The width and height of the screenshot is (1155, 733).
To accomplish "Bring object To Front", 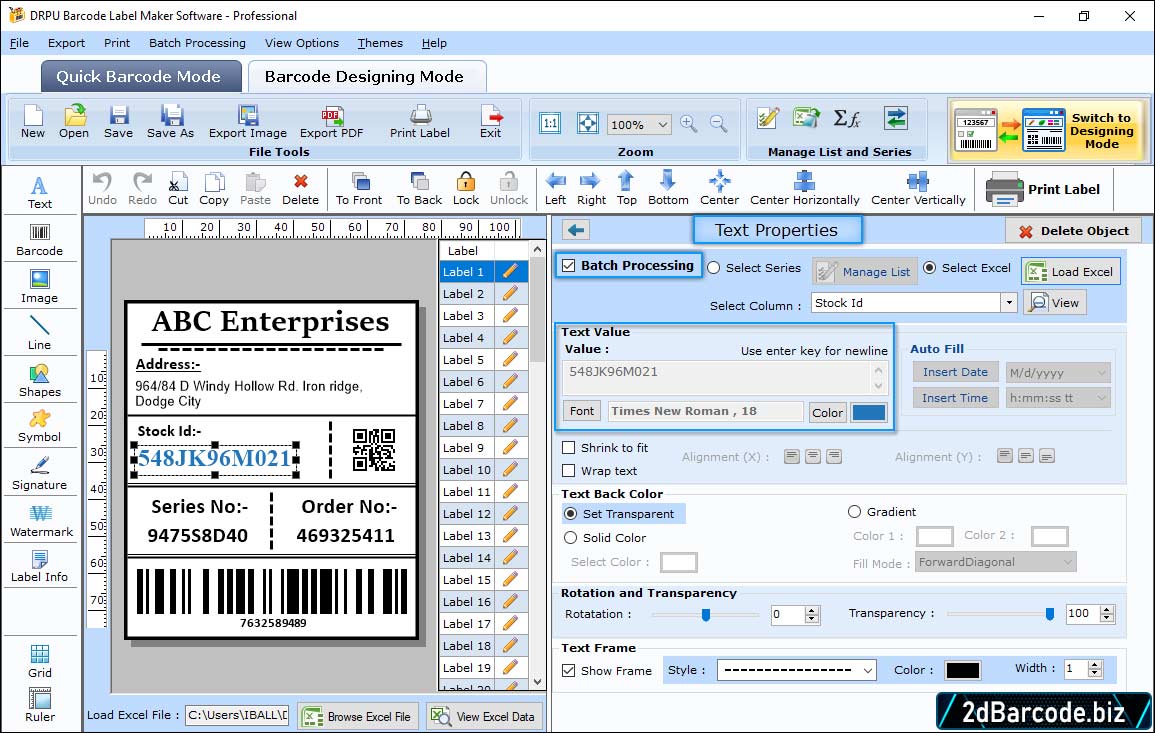I will pyautogui.click(x=359, y=189).
